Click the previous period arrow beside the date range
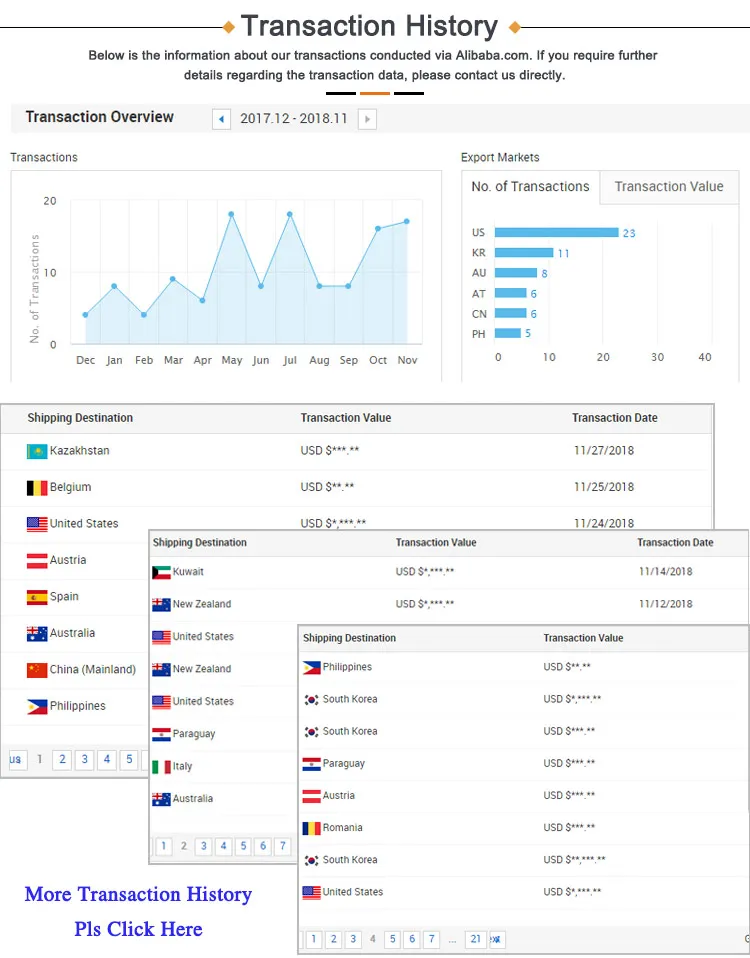Image resolution: width=750 pixels, height=958 pixels. [x=221, y=119]
